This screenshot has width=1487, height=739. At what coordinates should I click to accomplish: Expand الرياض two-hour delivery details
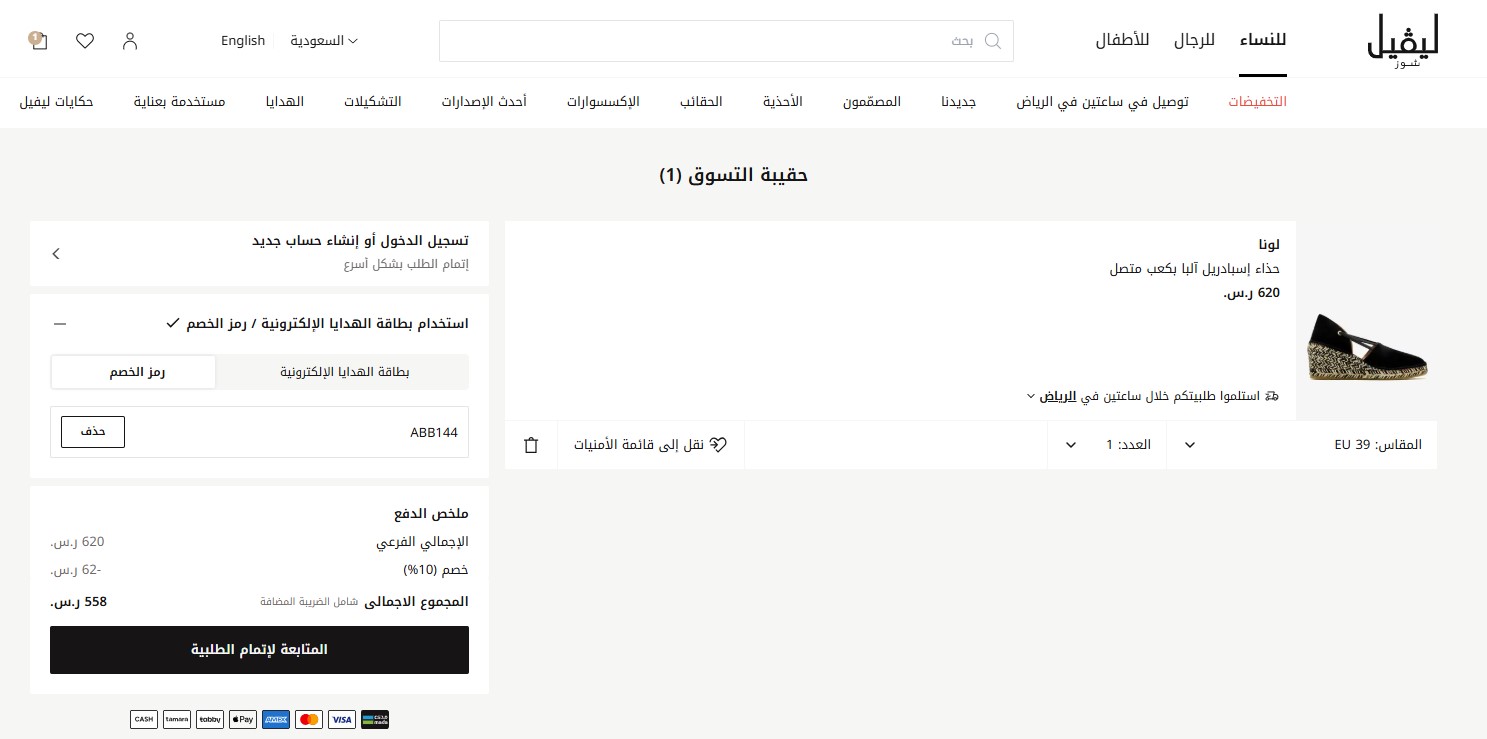(x=1031, y=396)
